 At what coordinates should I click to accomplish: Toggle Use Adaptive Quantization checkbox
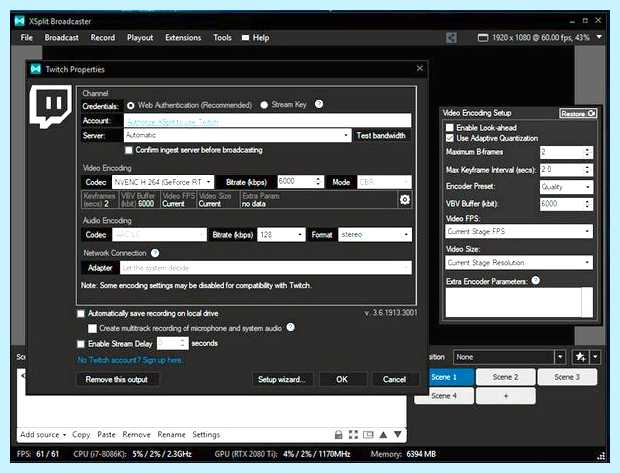click(x=450, y=138)
